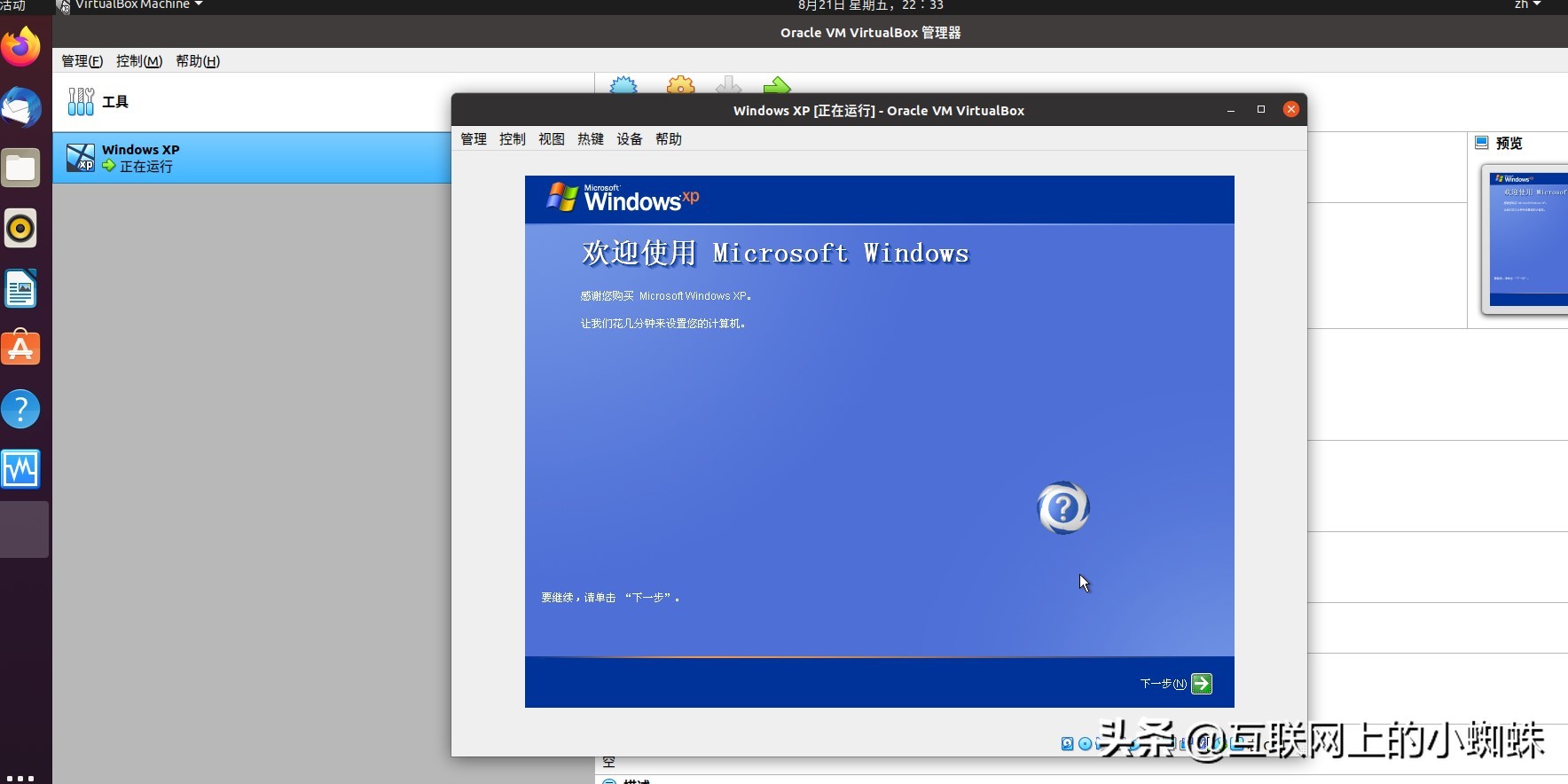
Task: Open LibreOffice Writer from the dock
Action: (x=21, y=288)
